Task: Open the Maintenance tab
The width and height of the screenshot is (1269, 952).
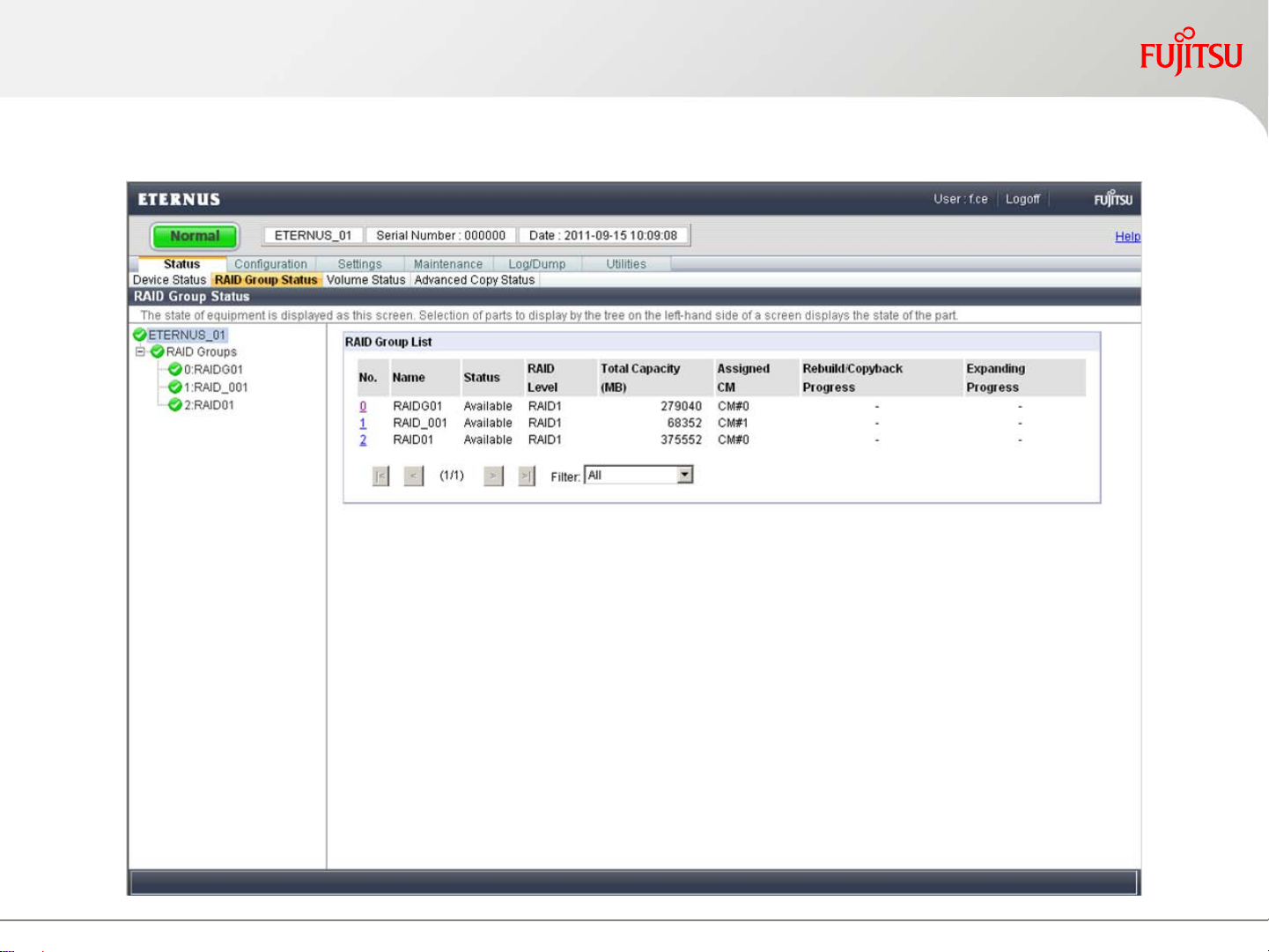Action: pos(448,264)
